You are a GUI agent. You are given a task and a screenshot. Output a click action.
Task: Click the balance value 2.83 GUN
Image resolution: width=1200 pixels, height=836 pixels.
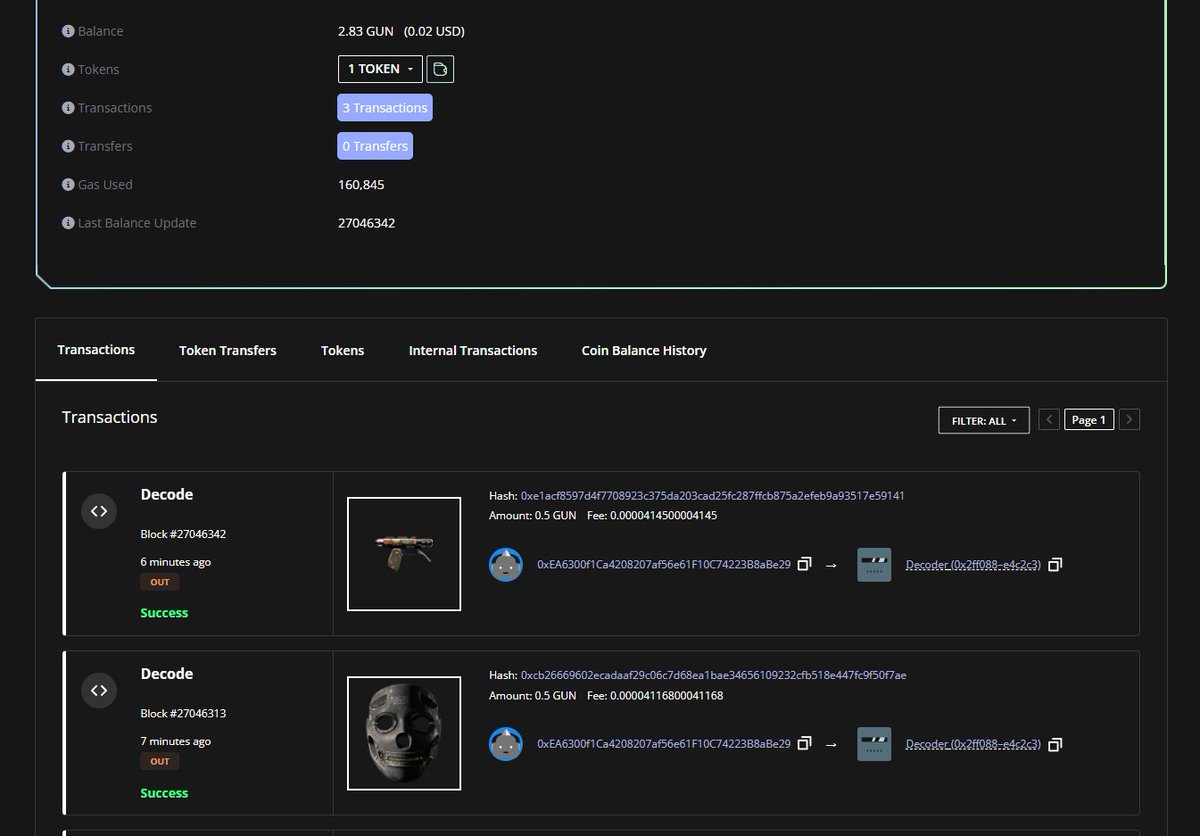pos(366,31)
